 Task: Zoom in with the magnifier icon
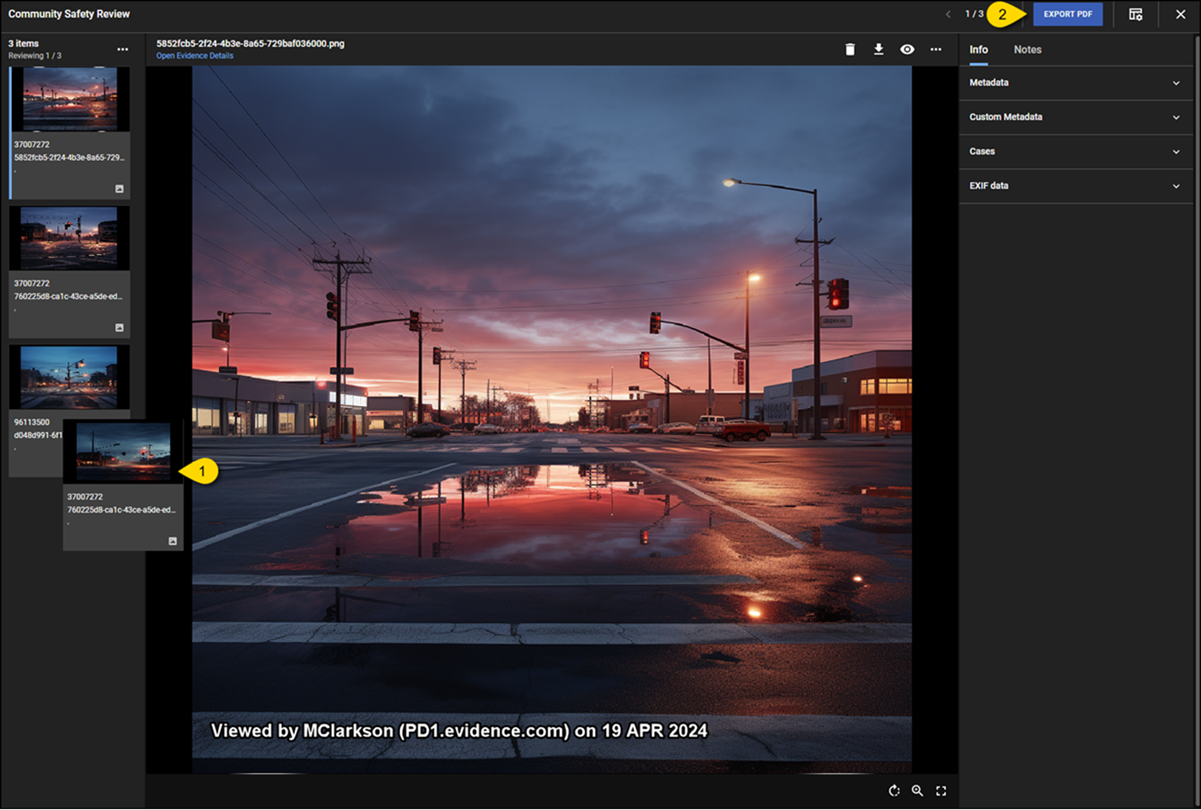(x=917, y=791)
